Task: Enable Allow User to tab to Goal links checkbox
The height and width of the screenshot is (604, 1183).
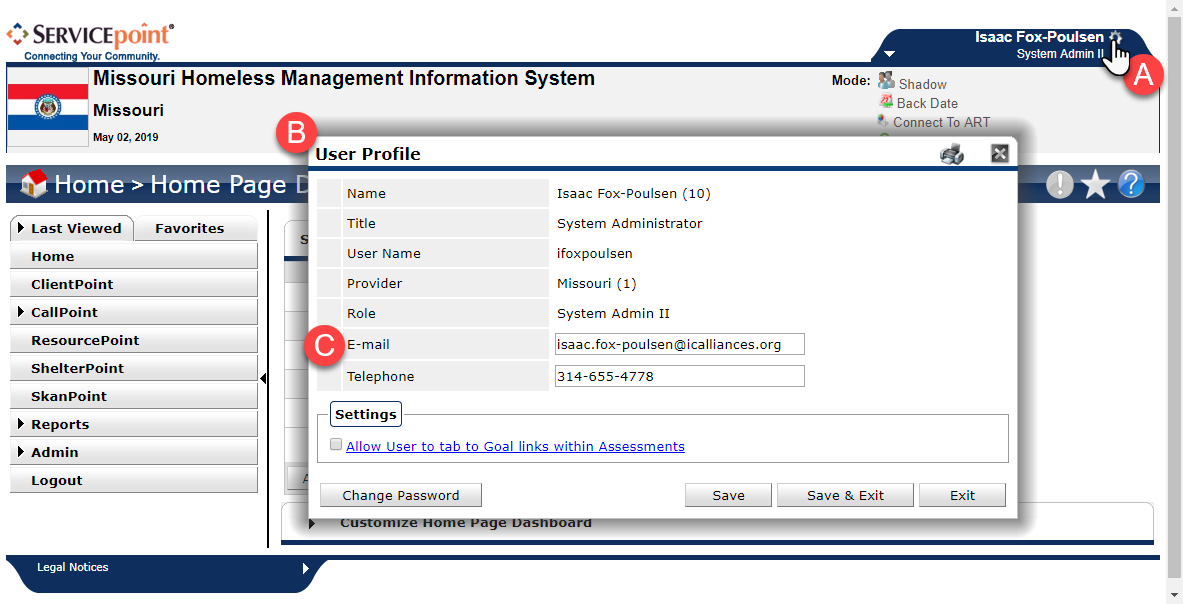Action: click(x=336, y=445)
